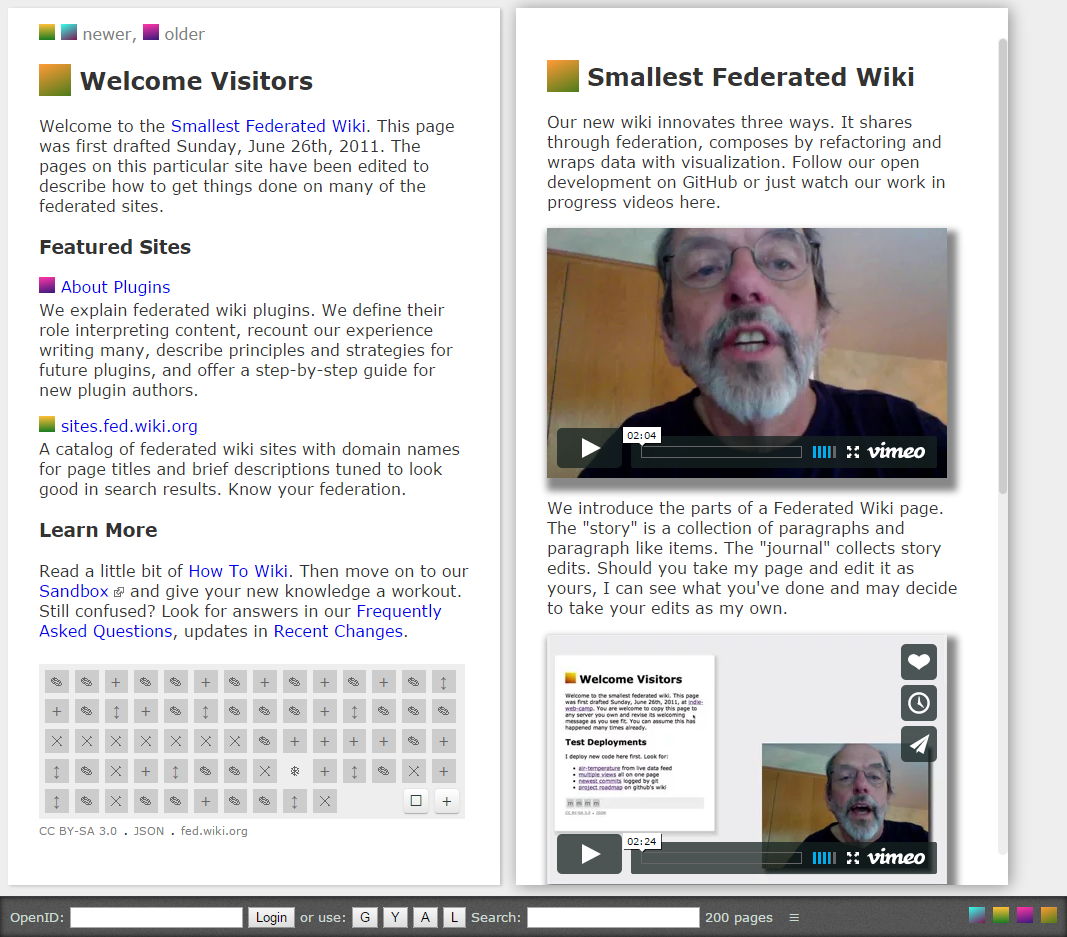Click the Vimeo logo on the 02:04 video

[896, 451]
